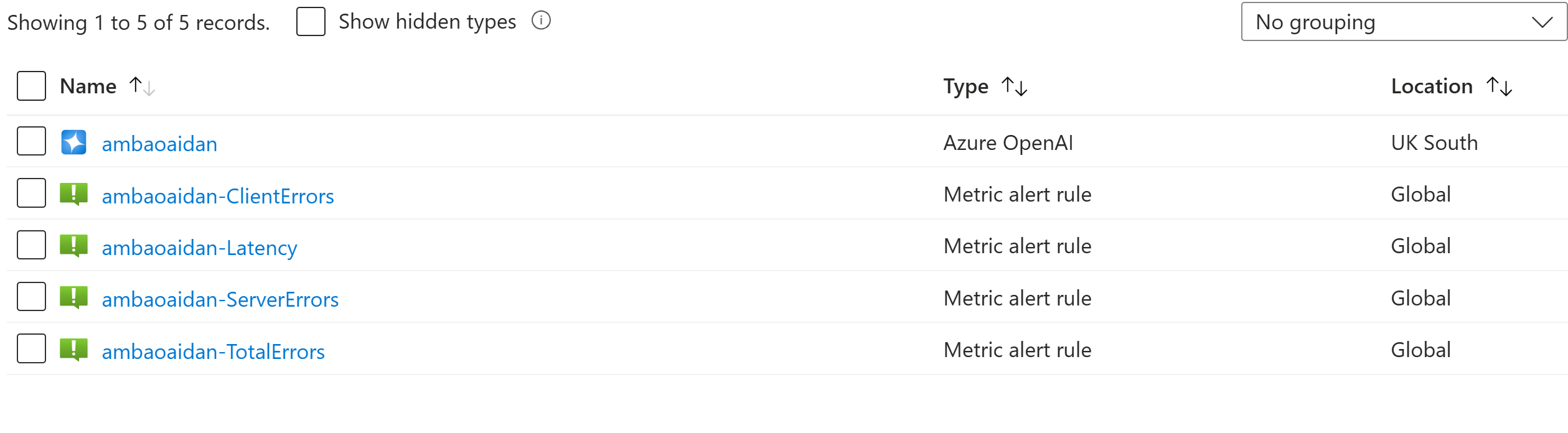This screenshot has width=1568, height=433.
Task: Sort by Type using the arrows icon
Action: (x=1014, y=86)
